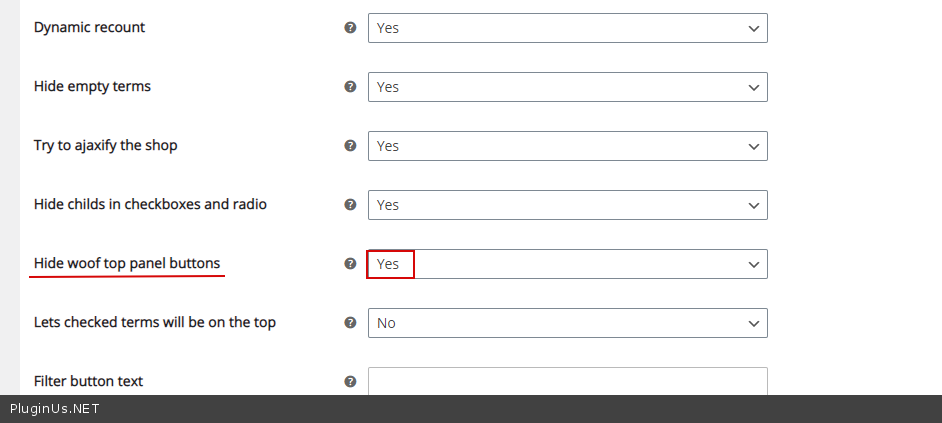The width and height of the screenshot is (942, 423).
Task: Click the Filter button text label
Action: (x=88, y=381)
